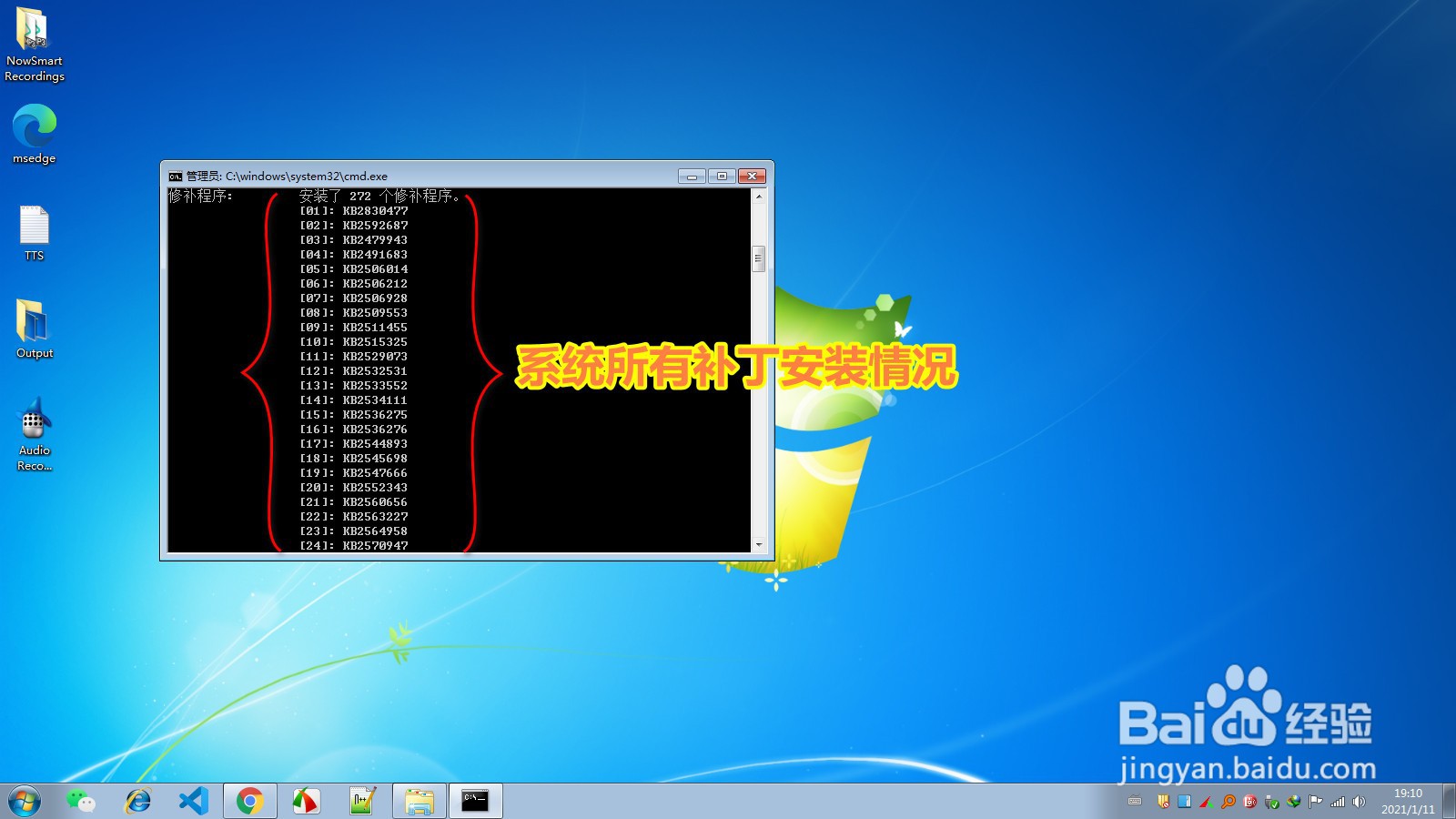This screenshot has height=819, width=1456.
Task: Click the line [12]: KB2532531
Action: [x=354, y=371]
